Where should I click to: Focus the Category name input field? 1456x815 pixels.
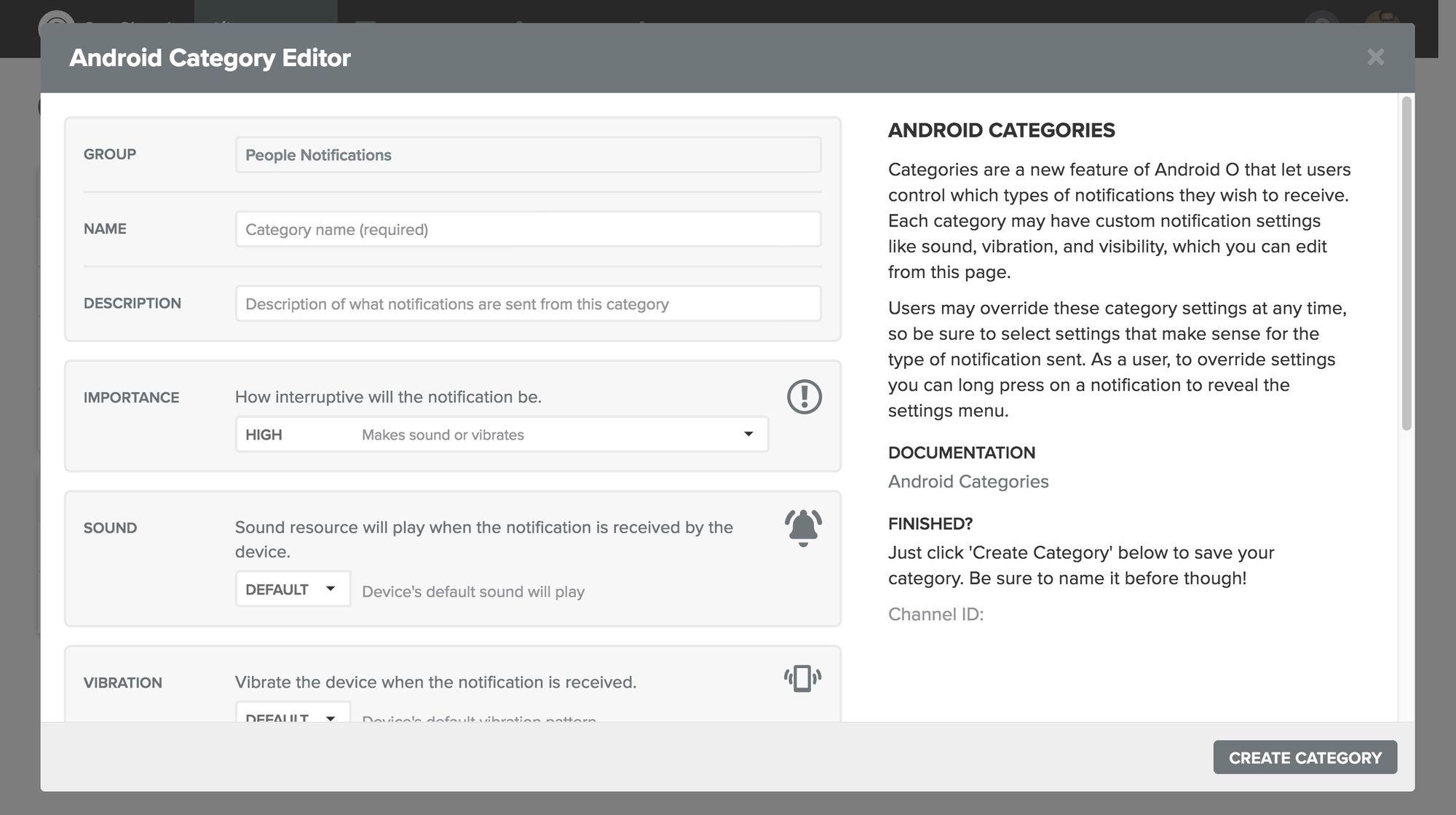click(x=528, y=229)
